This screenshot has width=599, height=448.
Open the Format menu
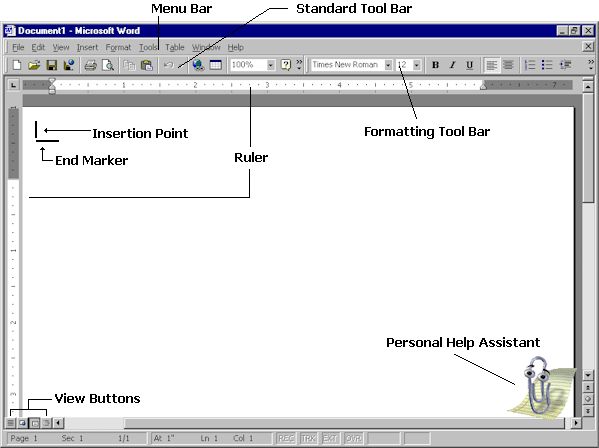[118, 47]
